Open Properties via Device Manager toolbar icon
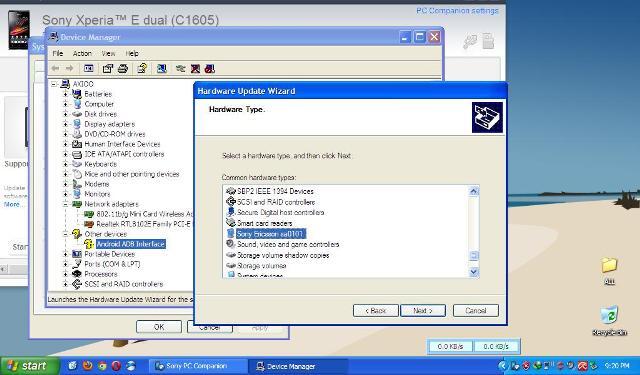 tap(108, 69)
